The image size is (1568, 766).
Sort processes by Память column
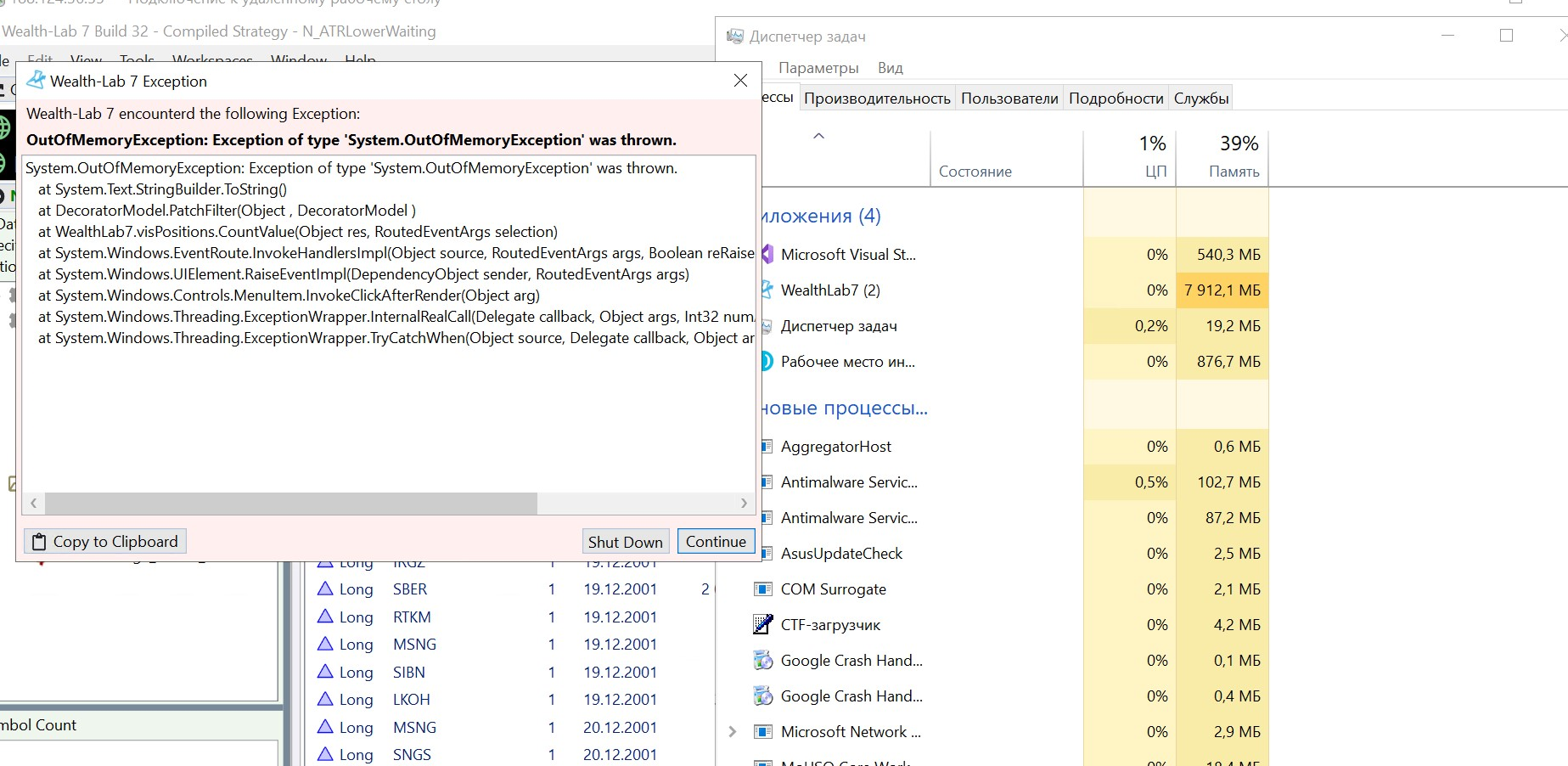[x=1233, y=172]
